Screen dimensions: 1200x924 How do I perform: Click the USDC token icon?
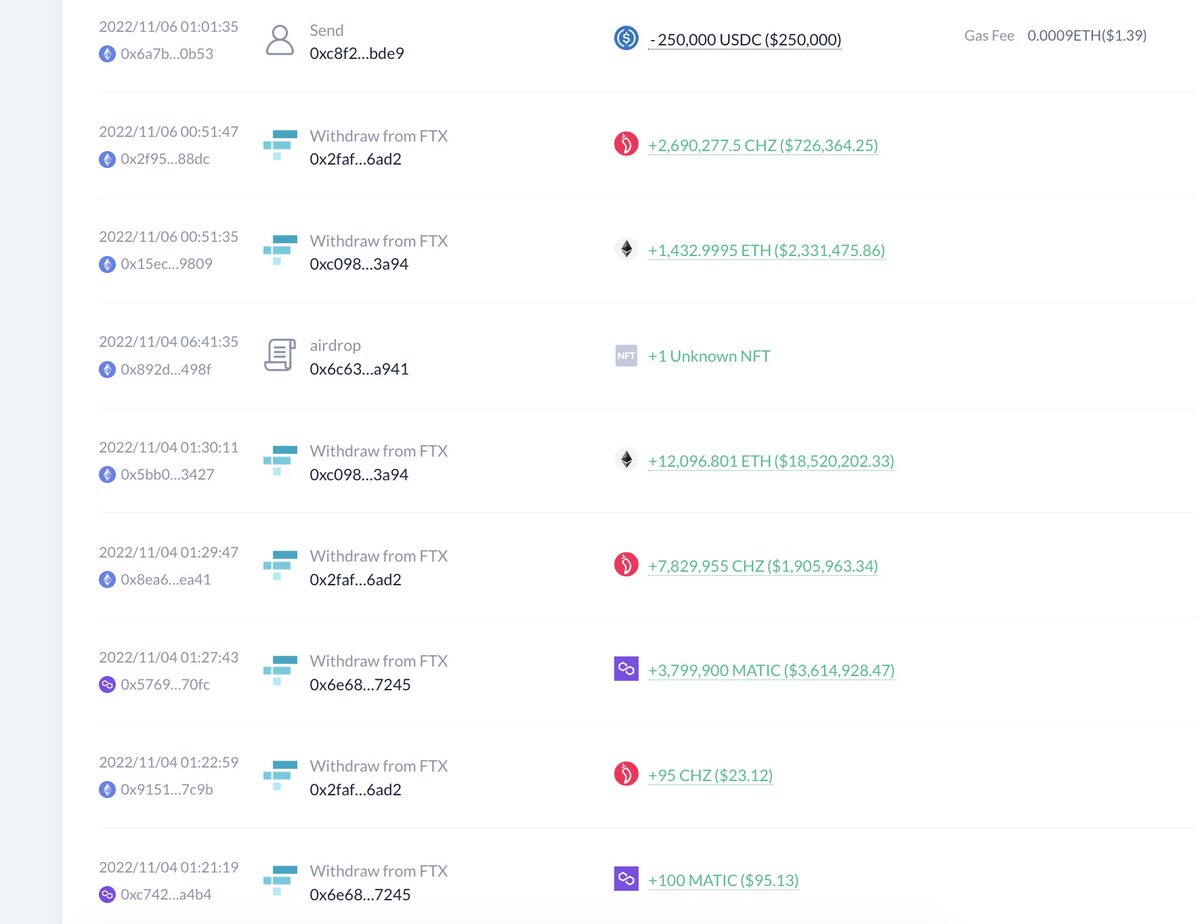pos(626,39)
